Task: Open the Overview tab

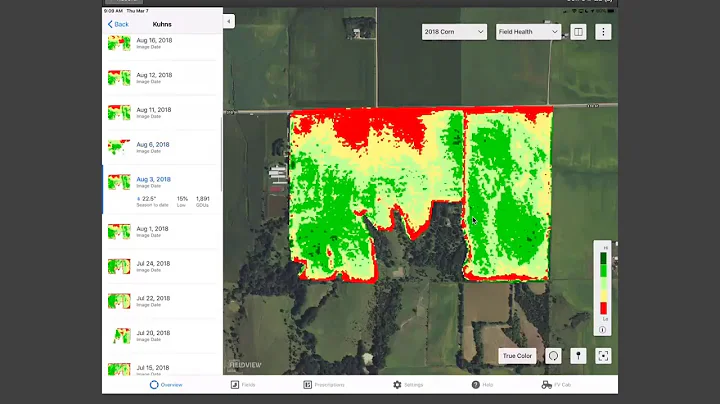Action: tap(166, 385)
